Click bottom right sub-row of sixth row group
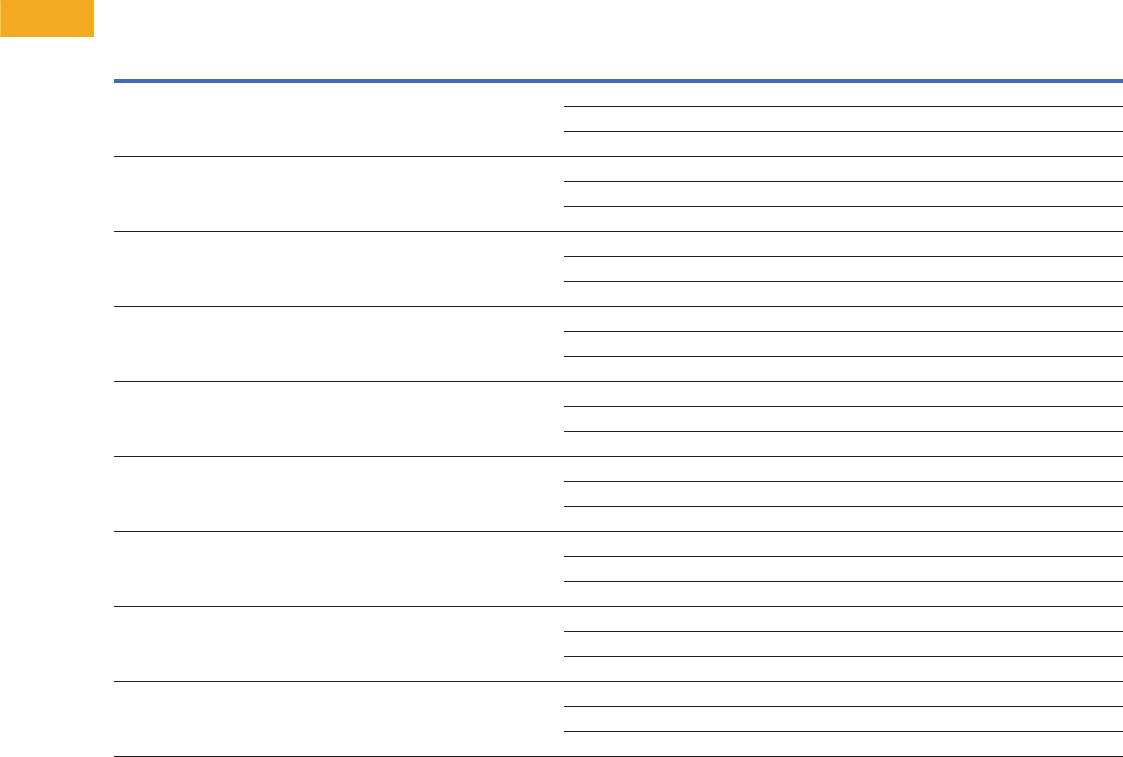The width and height of the screenshot is (1123, 757). pyautogui.click(x=842, y=519)
